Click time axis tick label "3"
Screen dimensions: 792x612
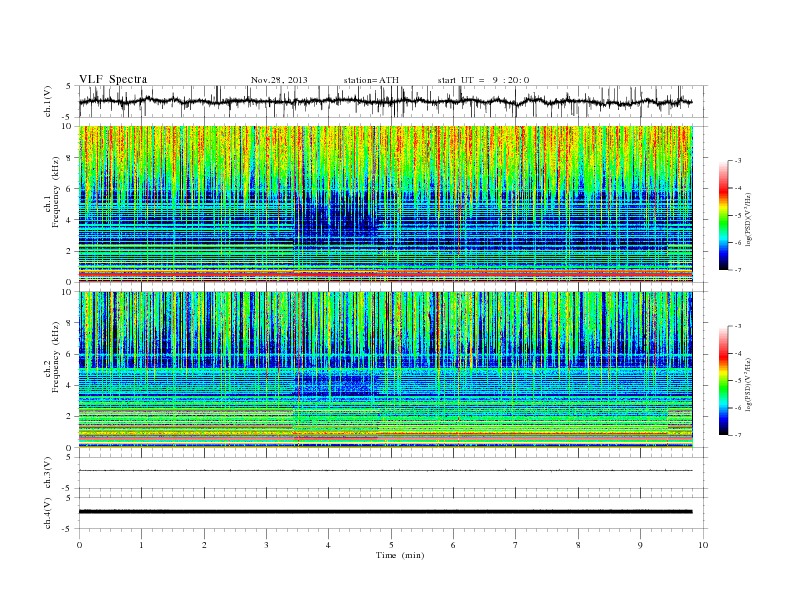click(x=266, y=545)
